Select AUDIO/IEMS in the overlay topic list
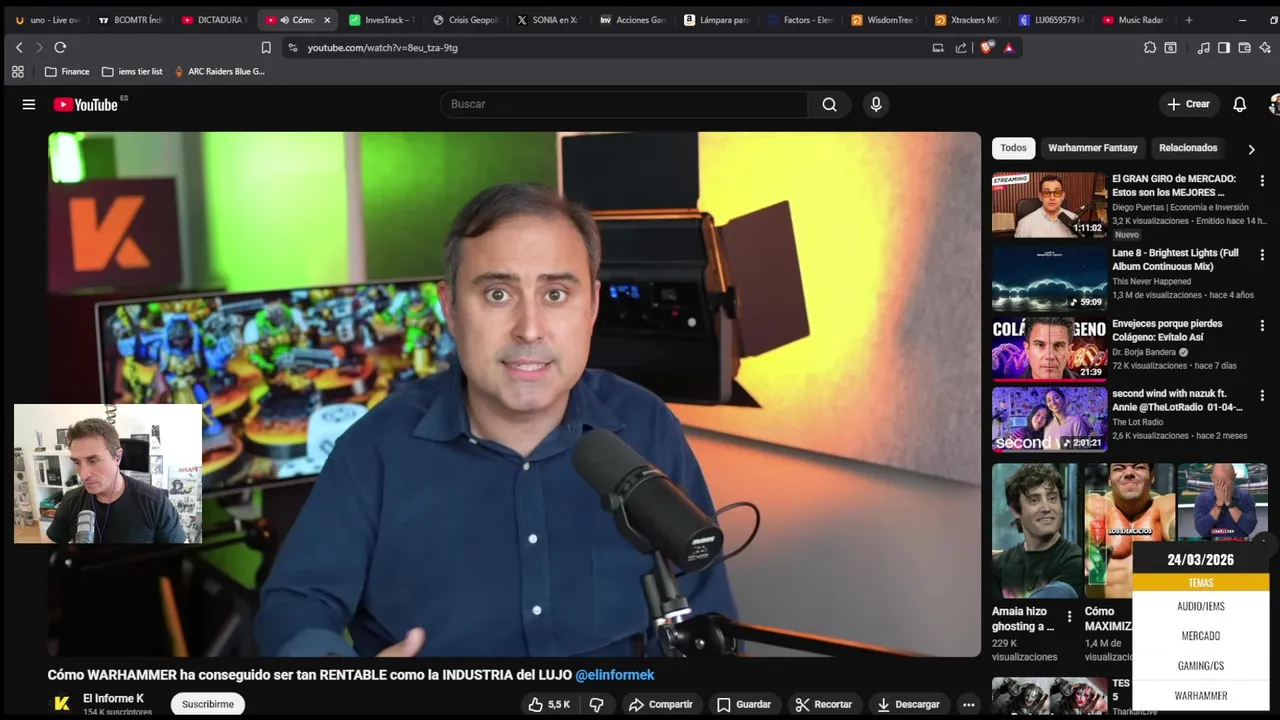 [1201, 606]
